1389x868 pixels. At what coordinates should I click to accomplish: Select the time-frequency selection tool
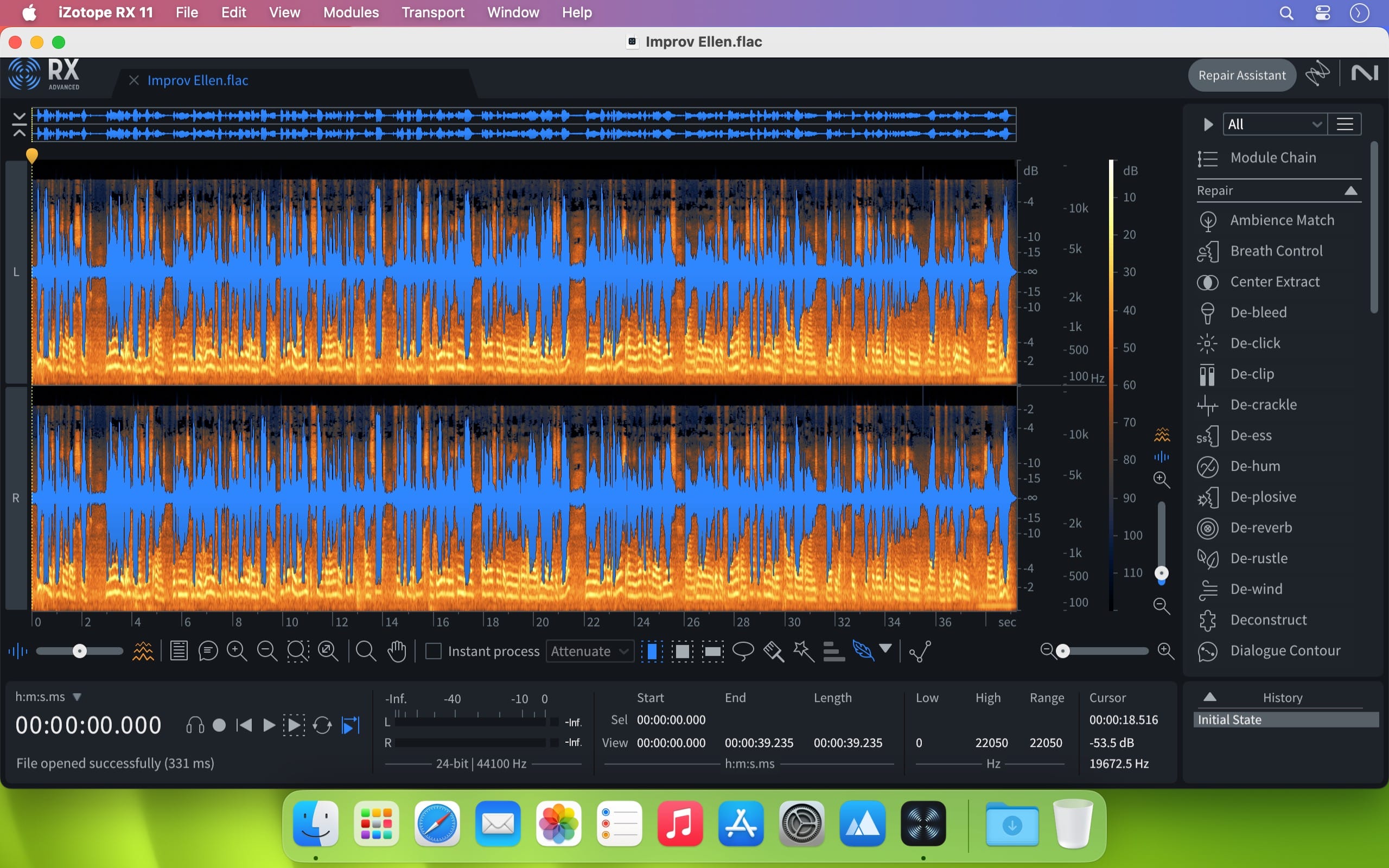[683, 651]
